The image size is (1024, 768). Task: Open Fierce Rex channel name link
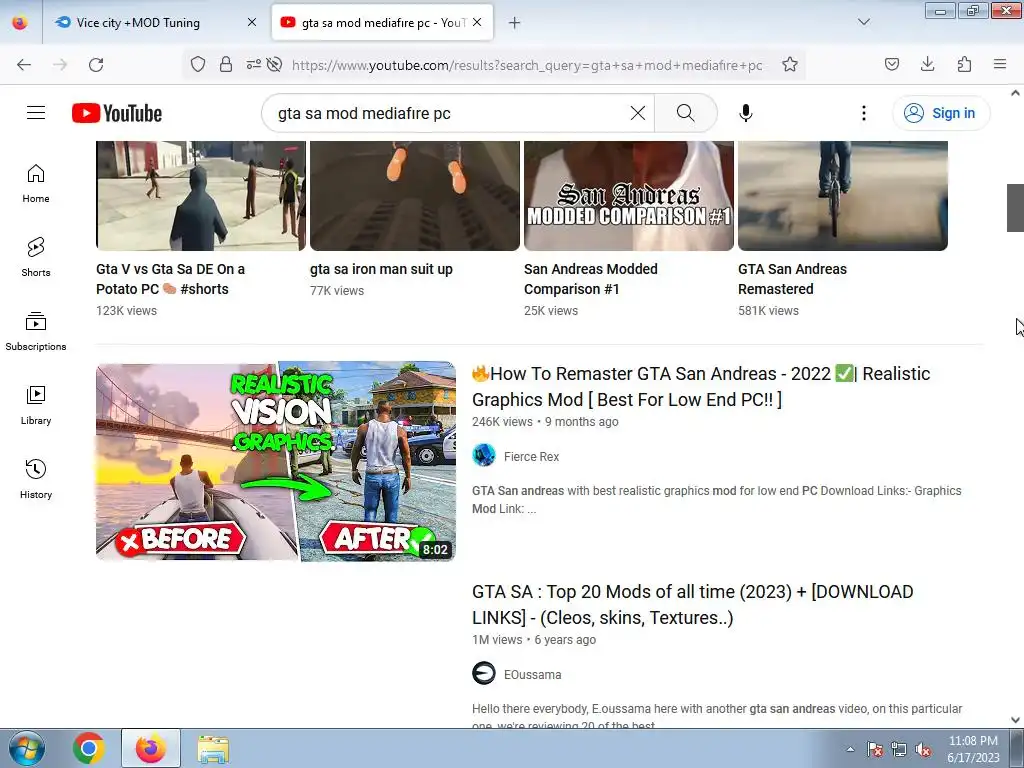click(x=531, y=456)
